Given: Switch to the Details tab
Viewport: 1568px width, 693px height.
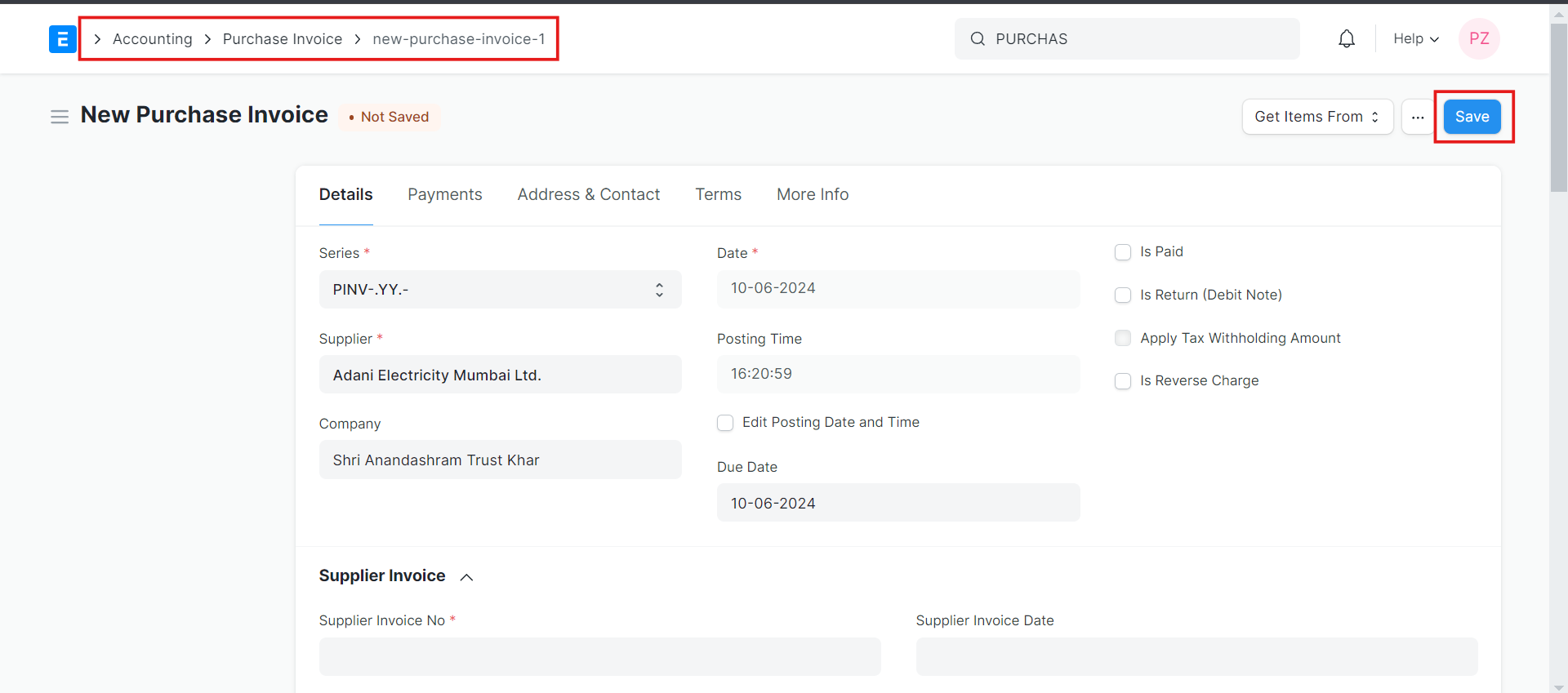Looking at the screenshot, I should [x=345, y=194].
